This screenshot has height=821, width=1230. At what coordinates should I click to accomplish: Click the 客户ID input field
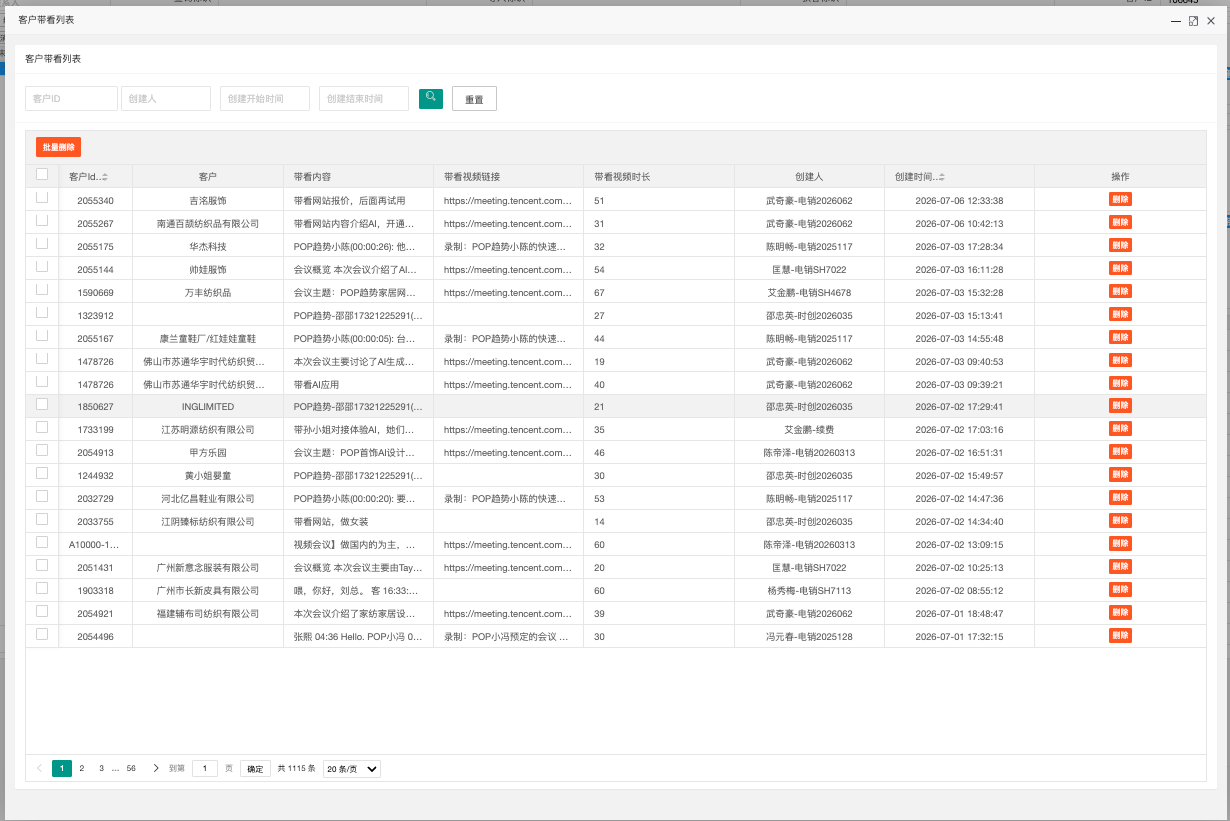[x=71, y=98]
